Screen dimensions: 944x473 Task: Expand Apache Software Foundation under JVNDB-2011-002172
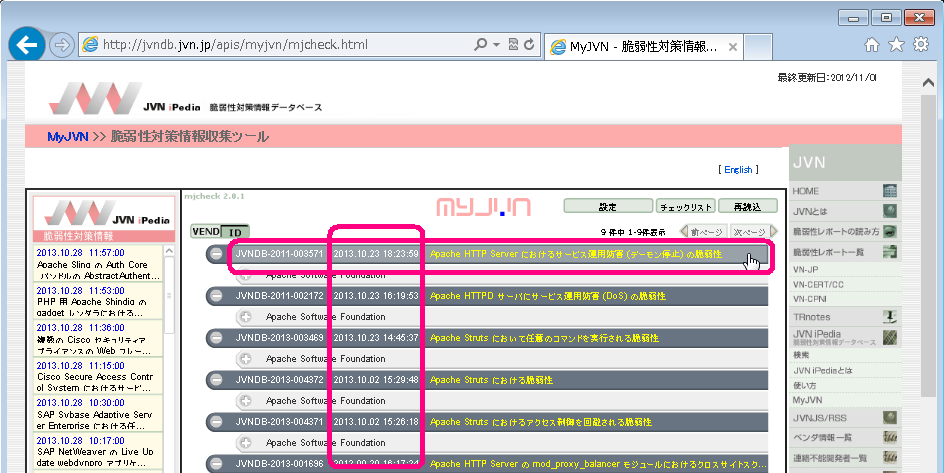246,317
